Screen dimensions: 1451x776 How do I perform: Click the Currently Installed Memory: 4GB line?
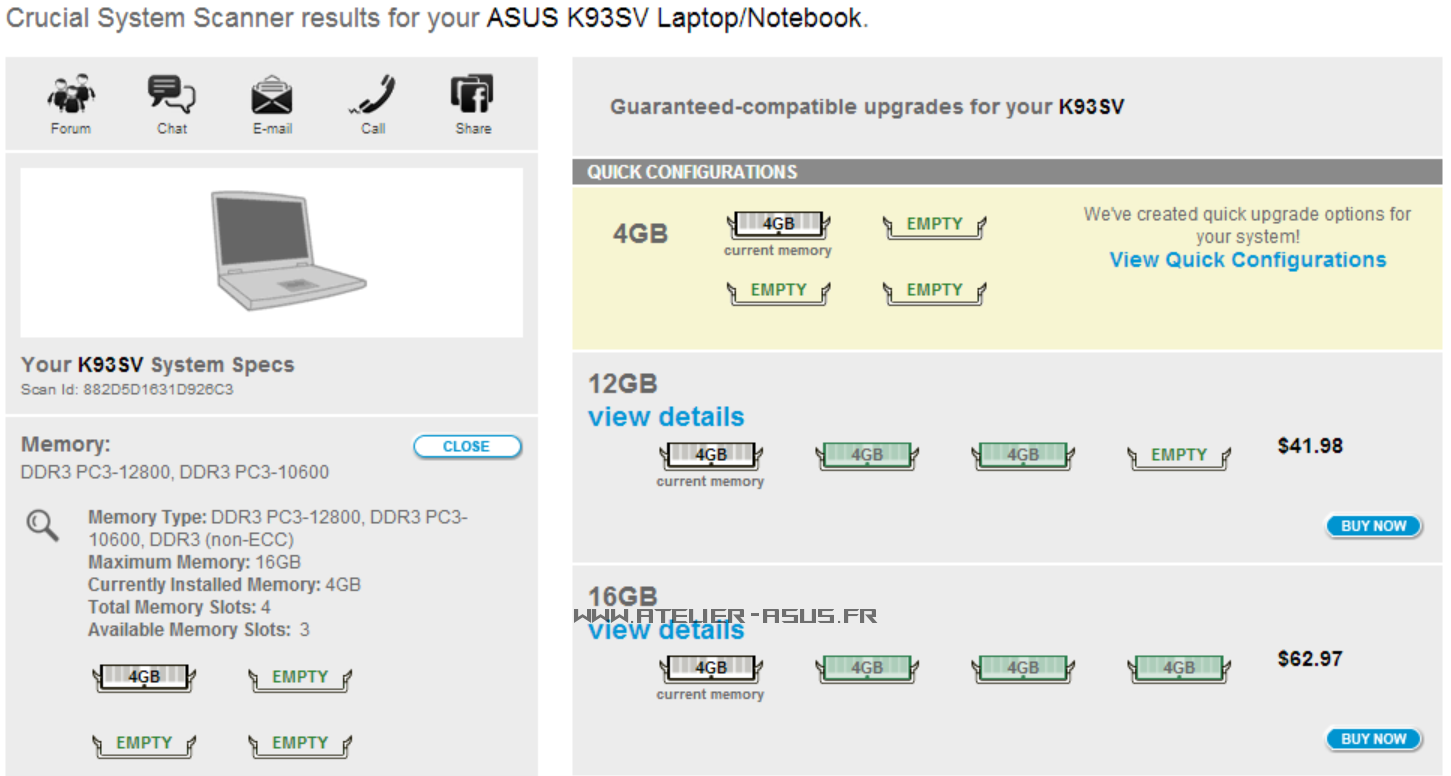coord(224,585)
